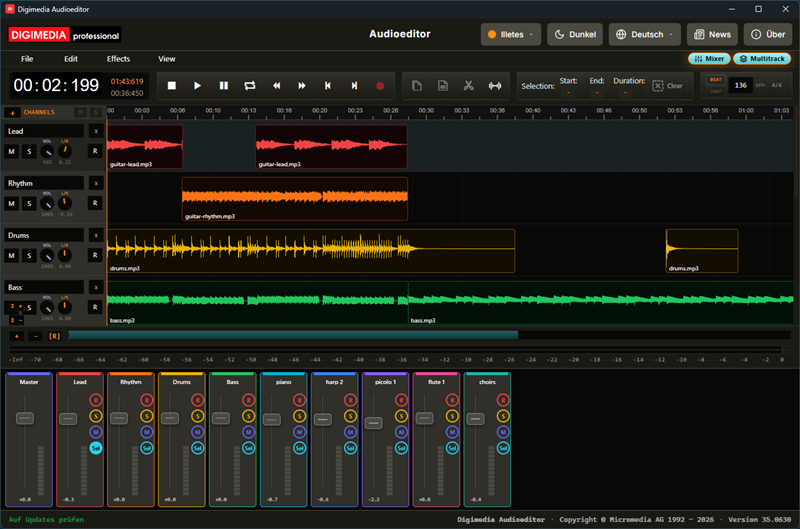Mute M on the flute 1 strip
The image size is (800, 529).
tap(452, 432)
